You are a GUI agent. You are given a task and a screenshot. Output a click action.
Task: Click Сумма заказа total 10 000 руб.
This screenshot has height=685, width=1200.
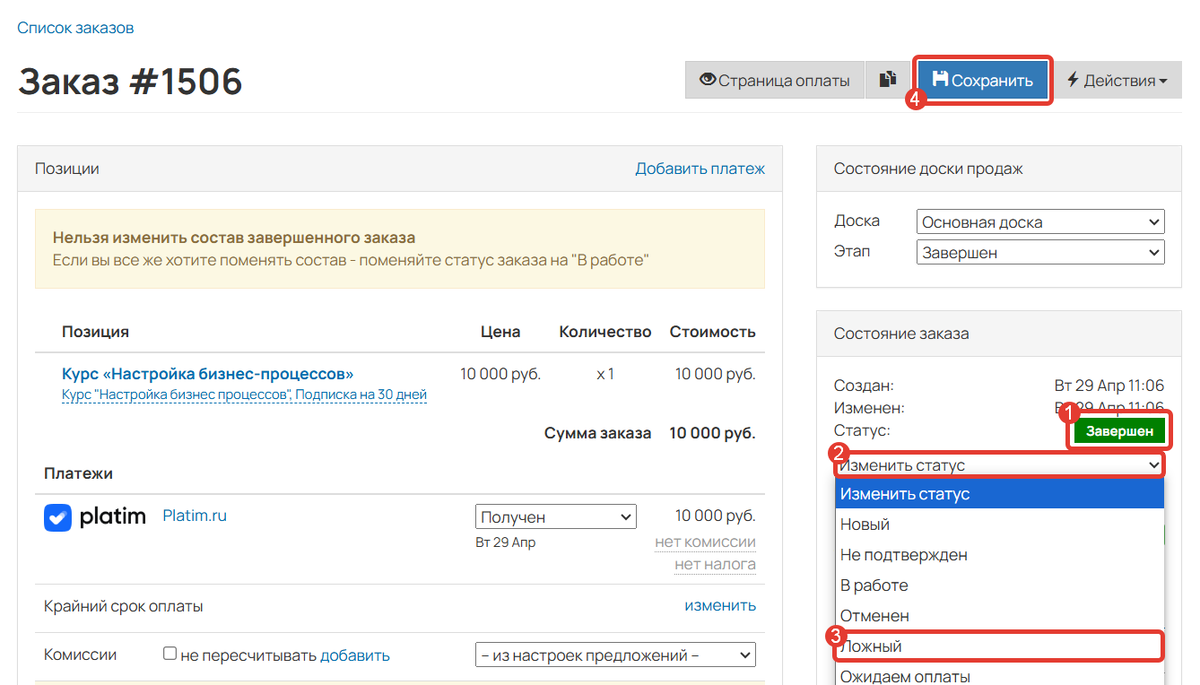(713, 433)
